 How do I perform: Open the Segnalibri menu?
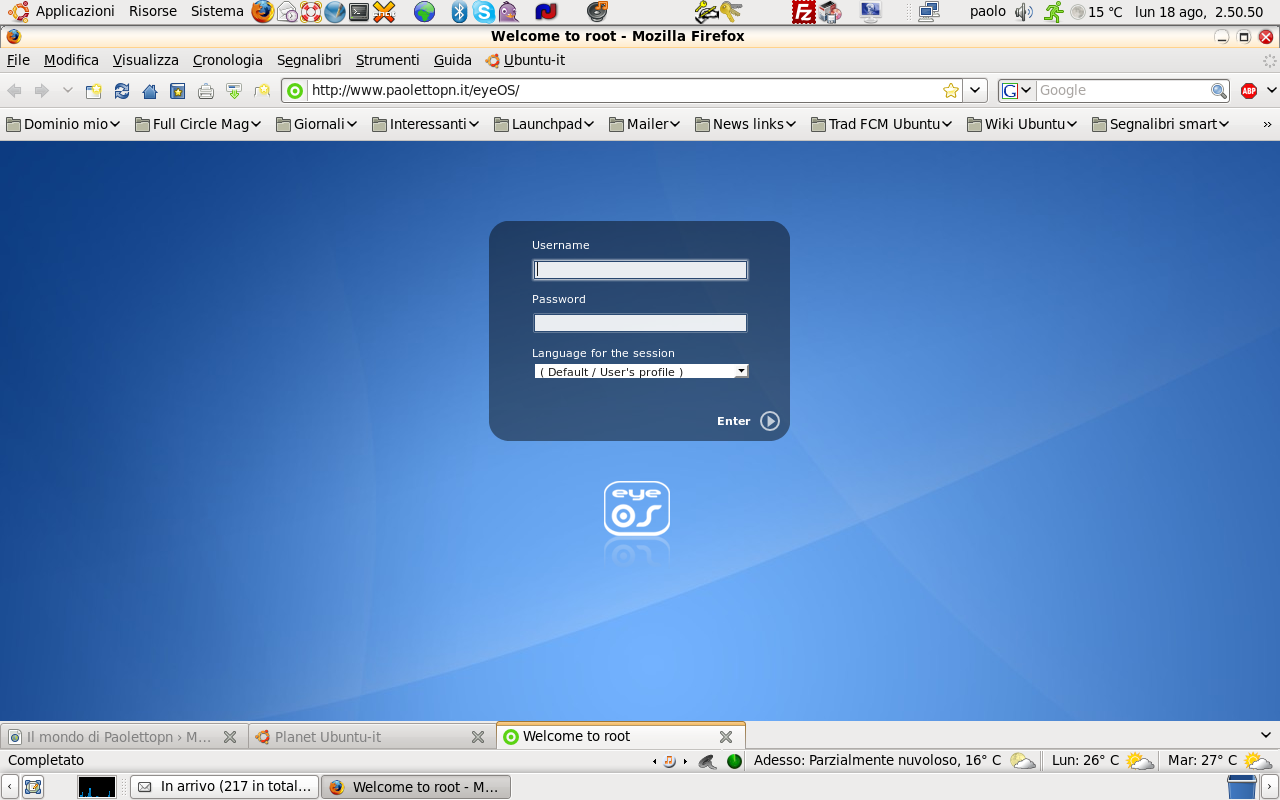click(x=309, y=60)
